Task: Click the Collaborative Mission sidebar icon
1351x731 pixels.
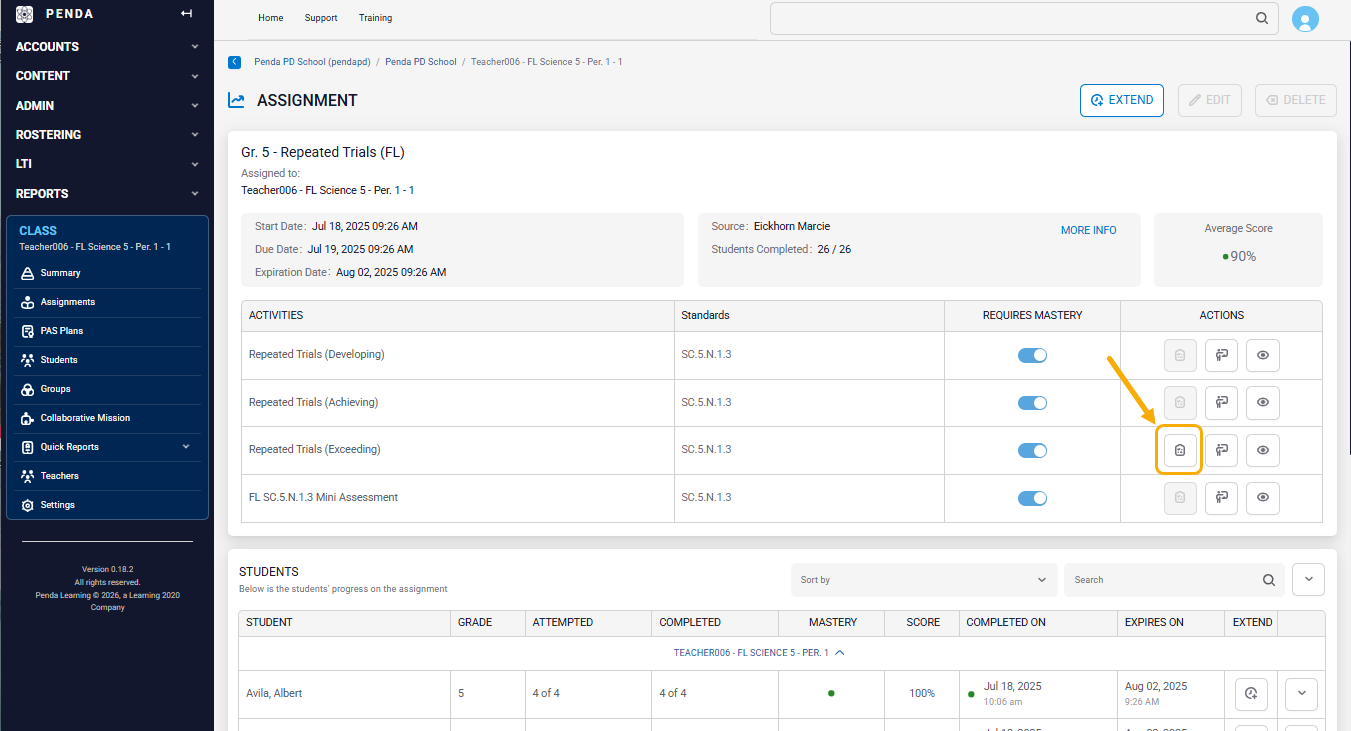Action: click(28, 418)
